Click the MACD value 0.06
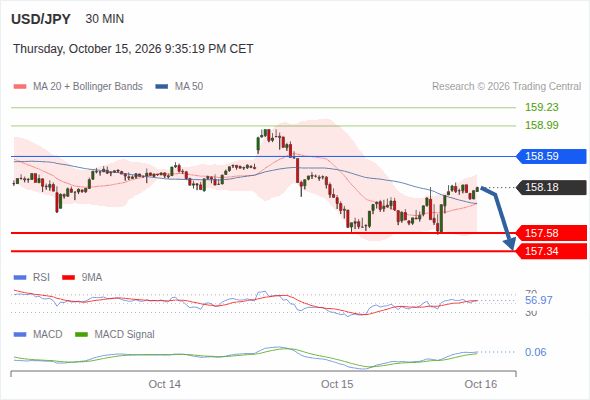 point(535,352)
